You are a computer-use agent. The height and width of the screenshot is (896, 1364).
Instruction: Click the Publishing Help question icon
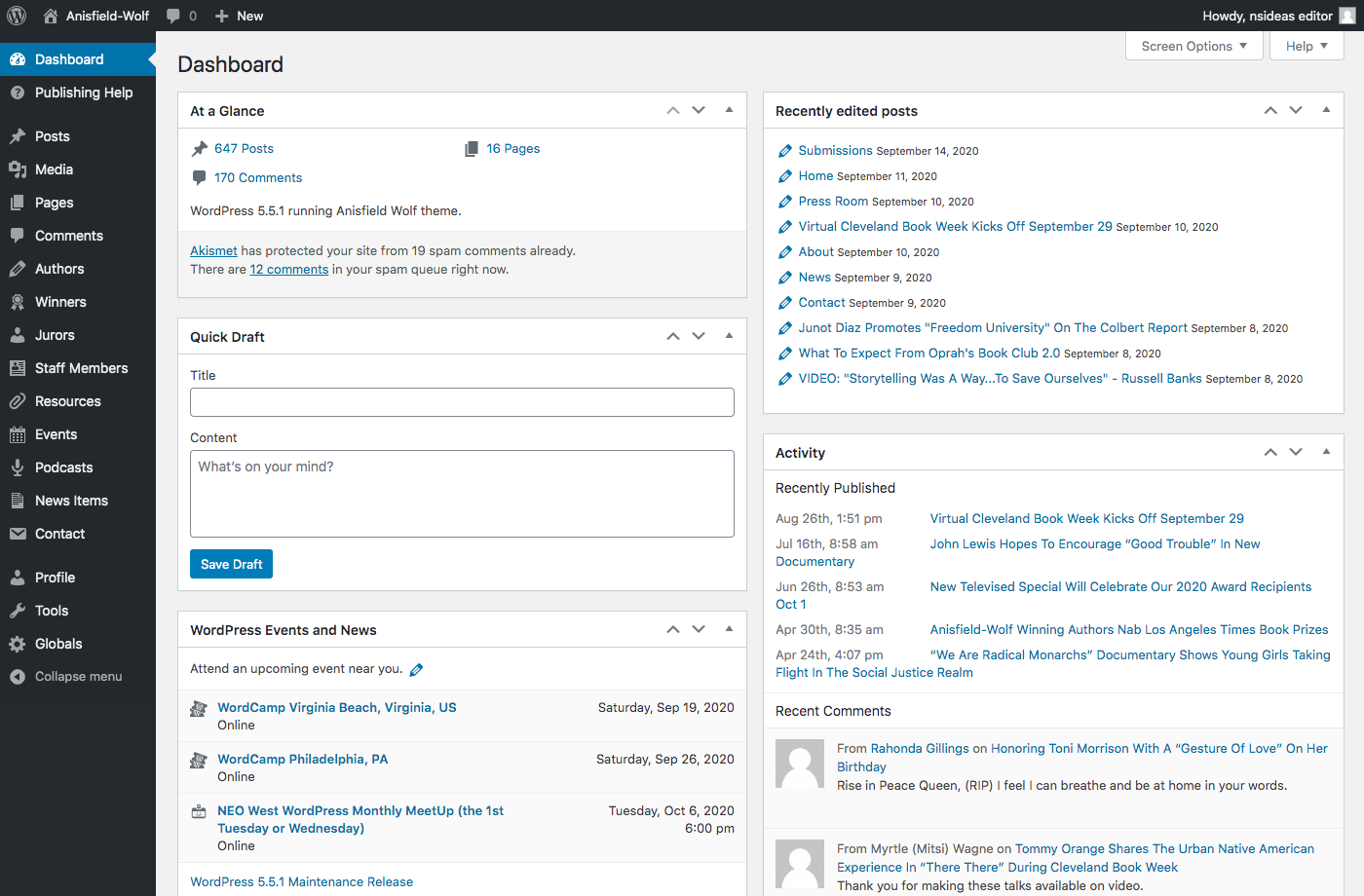(x=18, y=93)
